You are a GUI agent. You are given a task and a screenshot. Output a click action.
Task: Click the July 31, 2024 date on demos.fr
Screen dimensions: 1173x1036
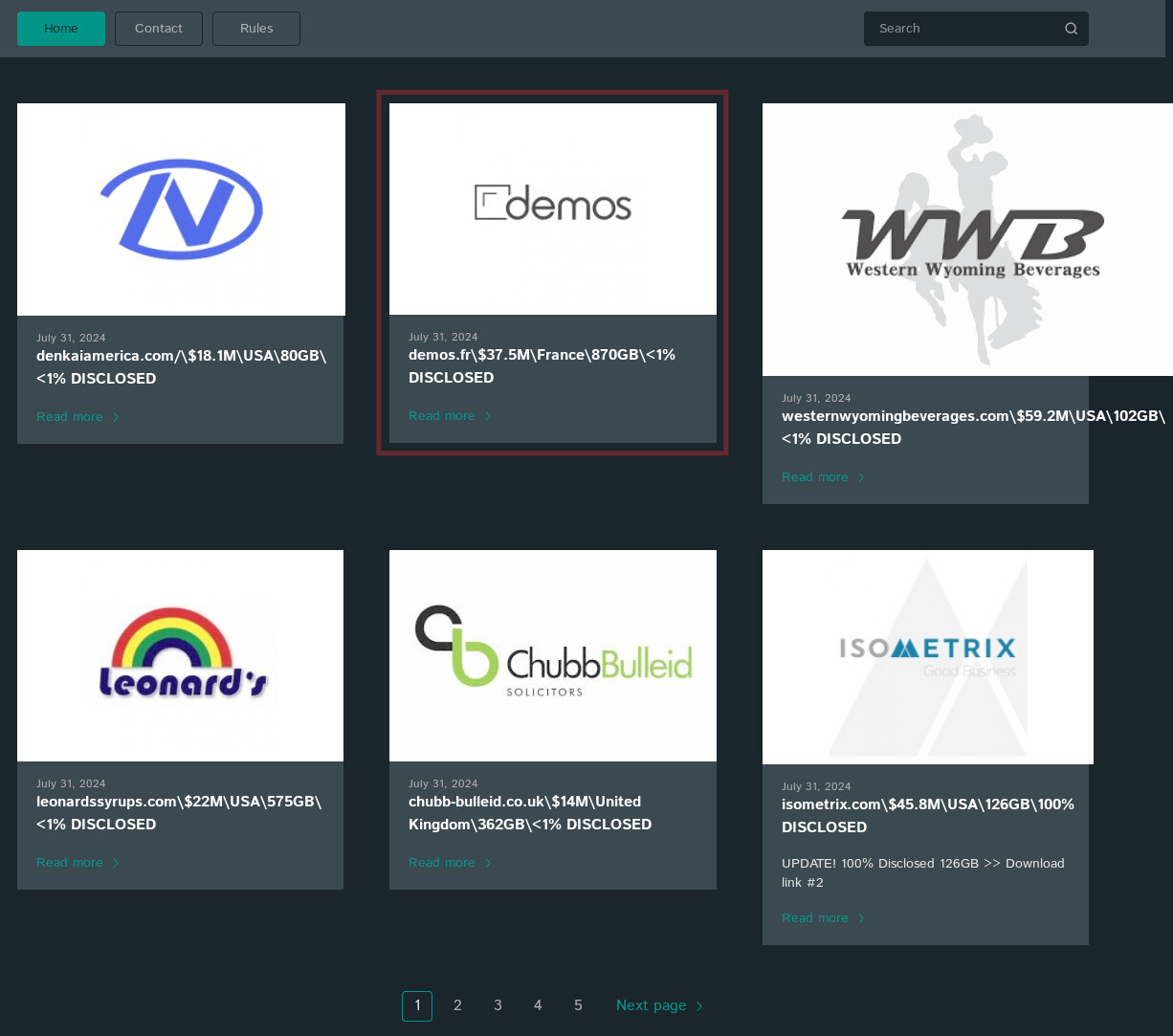click(443, 338)
